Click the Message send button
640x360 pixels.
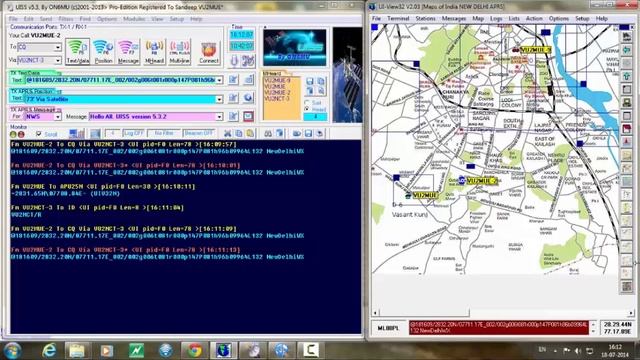(128, 51)
